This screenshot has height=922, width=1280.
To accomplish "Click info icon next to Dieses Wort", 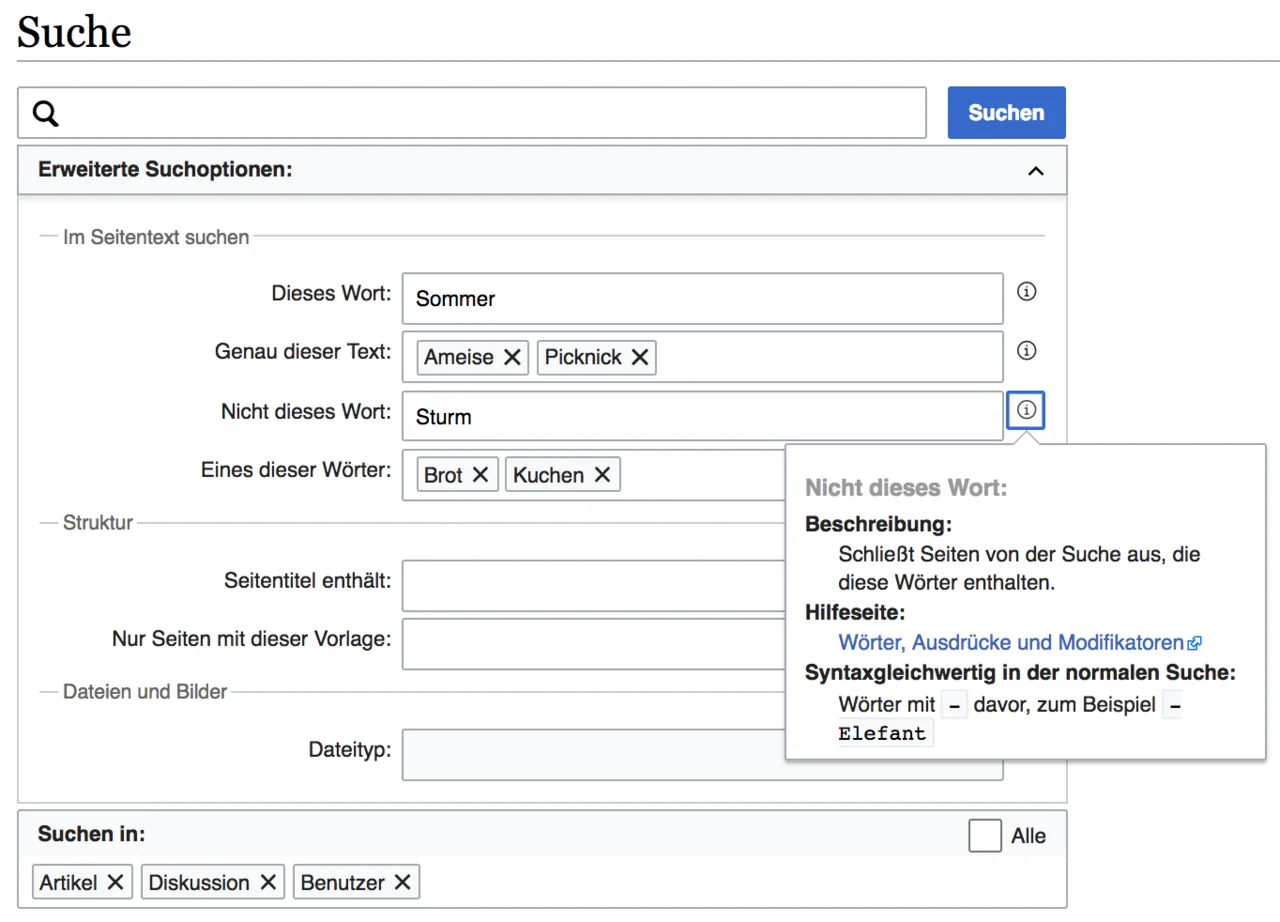I will [x=1026, y=292].
